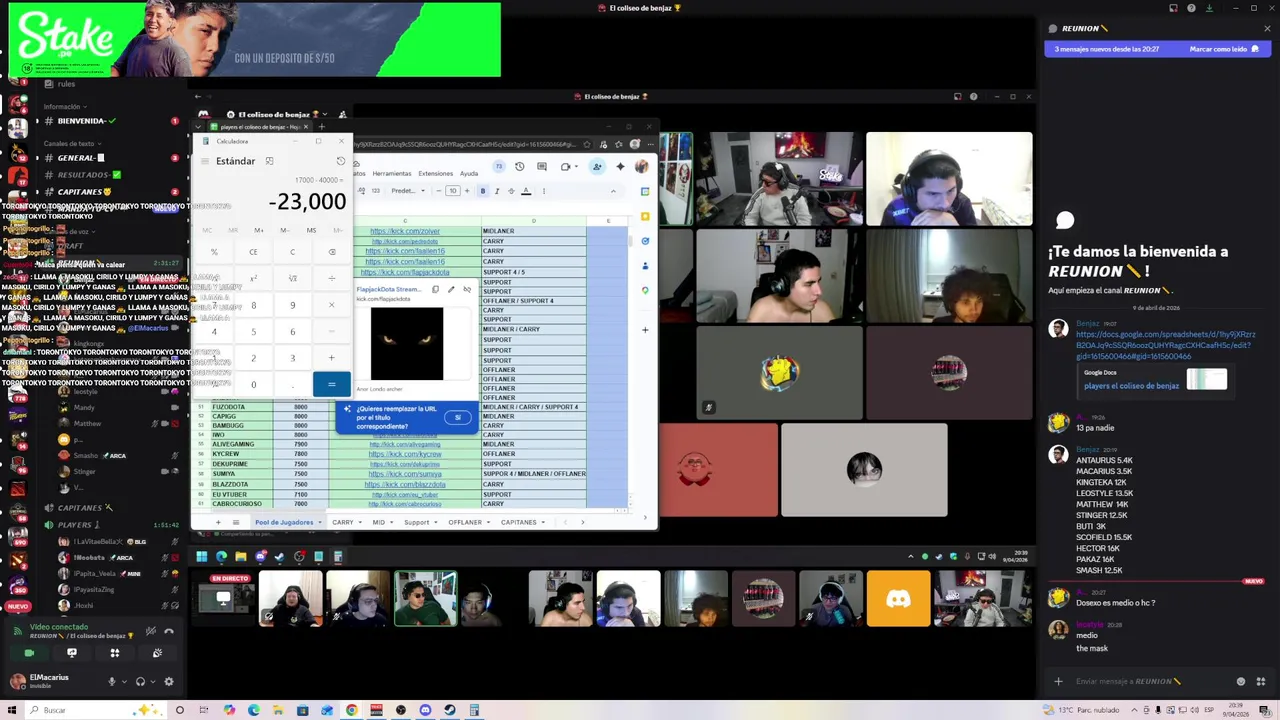This screenshot has height=720, width=1280.
Task: Toggle italic in Google Sheets toolbar
Action: (x=497, y=191)
